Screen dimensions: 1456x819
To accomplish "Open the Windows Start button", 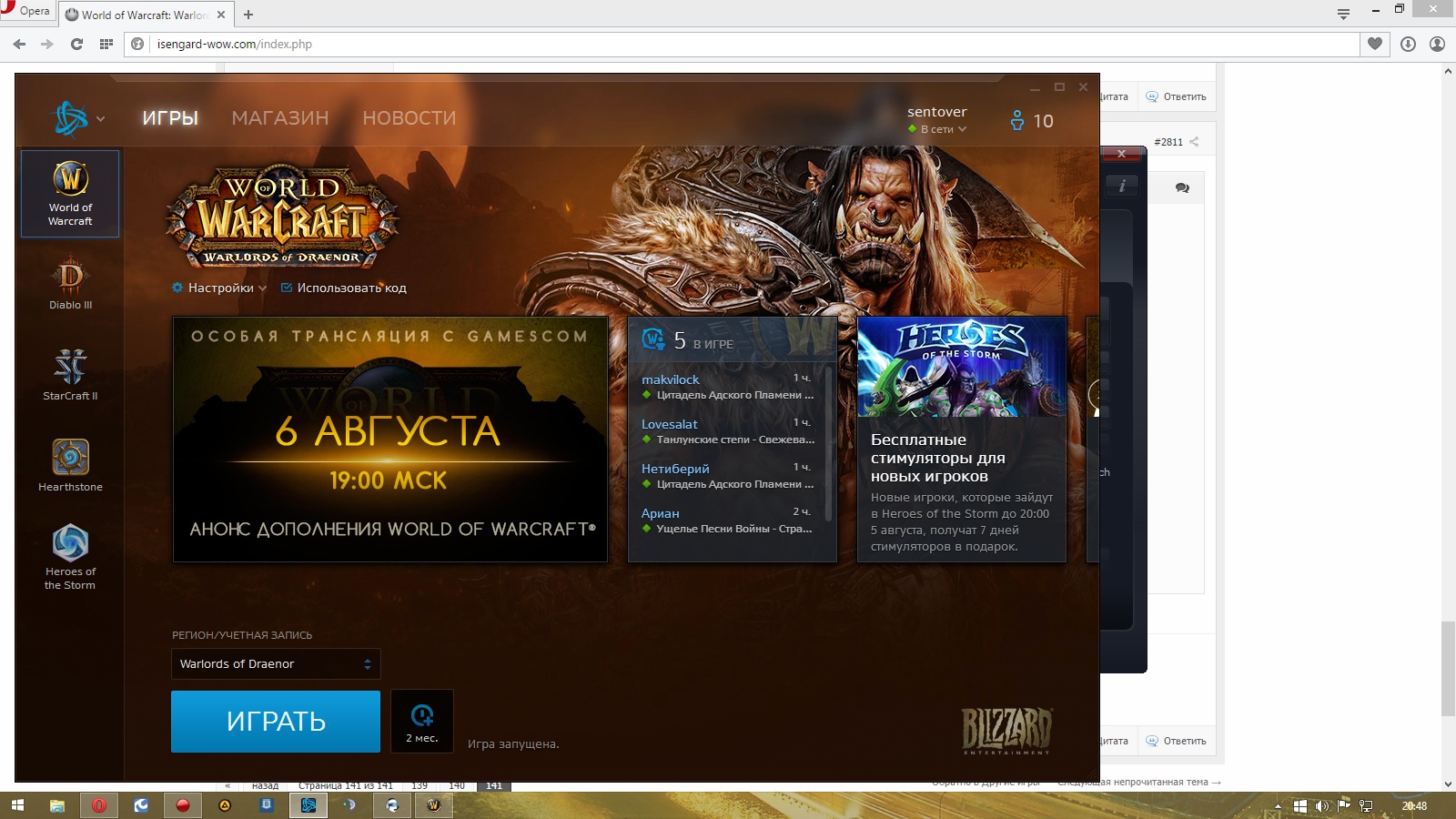I will click(x=17, y=805).
